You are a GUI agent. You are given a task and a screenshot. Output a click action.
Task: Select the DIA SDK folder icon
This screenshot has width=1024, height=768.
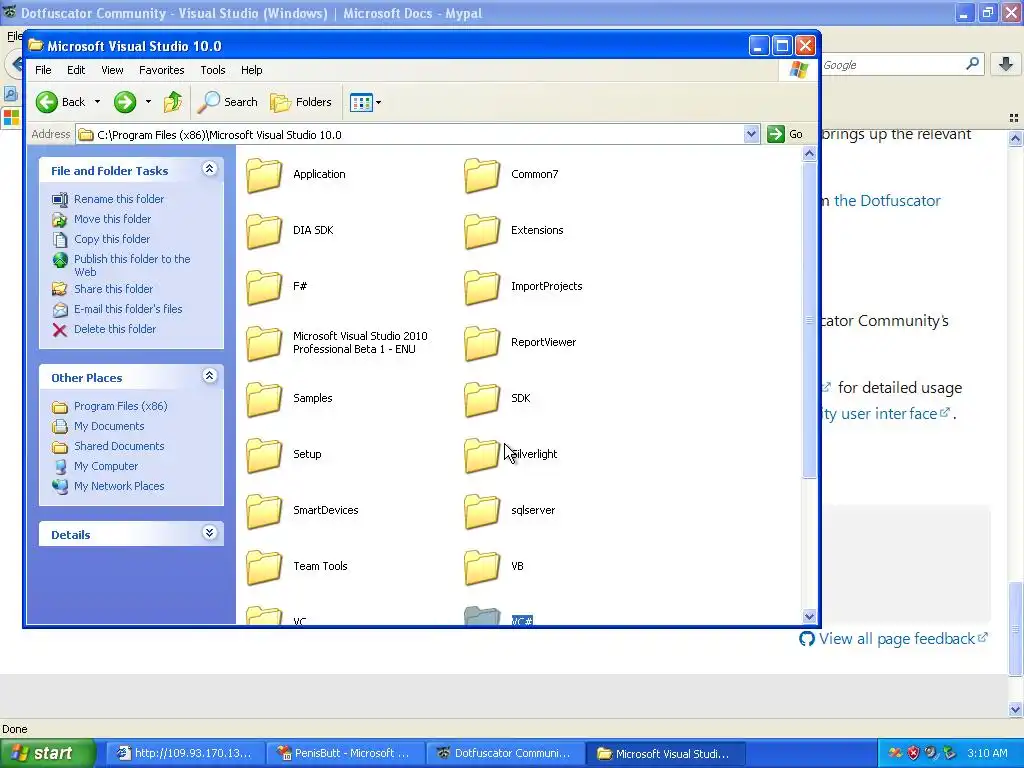(x=264, y=231)
